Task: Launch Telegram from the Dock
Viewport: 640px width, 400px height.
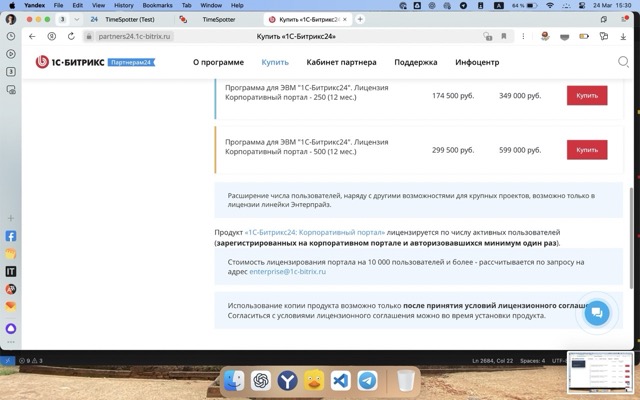Action: (x=367, y=381)
